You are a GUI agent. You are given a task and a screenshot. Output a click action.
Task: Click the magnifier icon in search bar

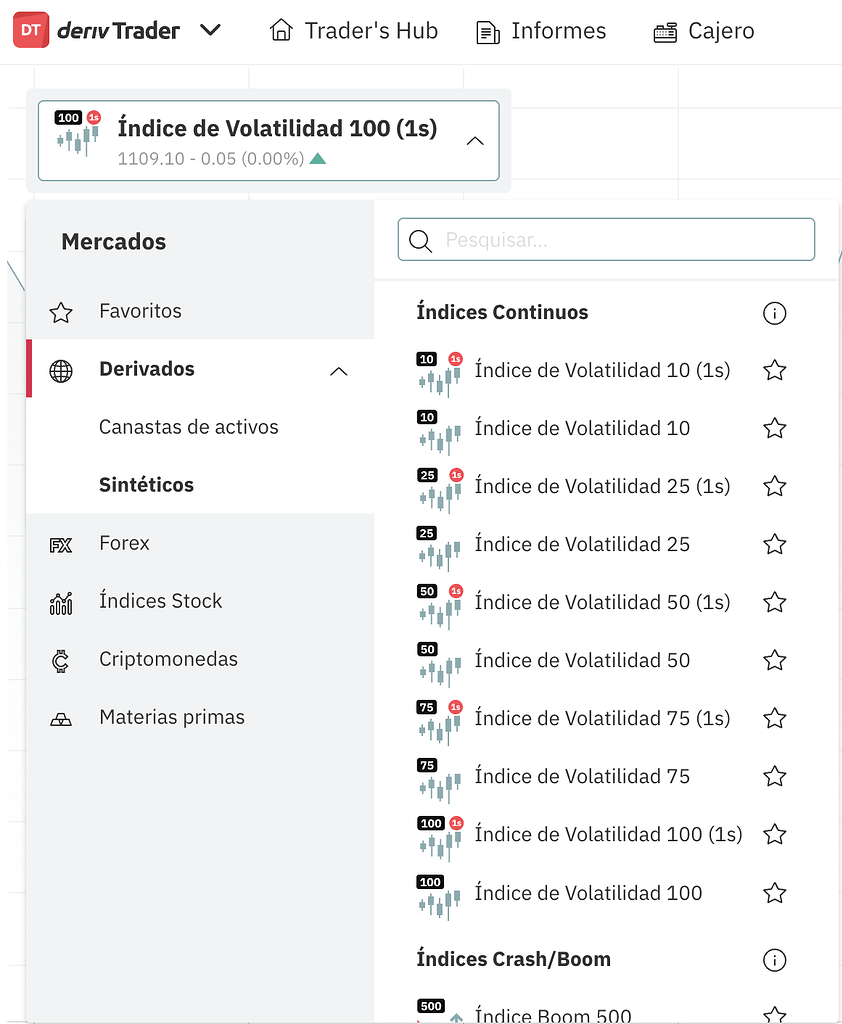[420, 240]
